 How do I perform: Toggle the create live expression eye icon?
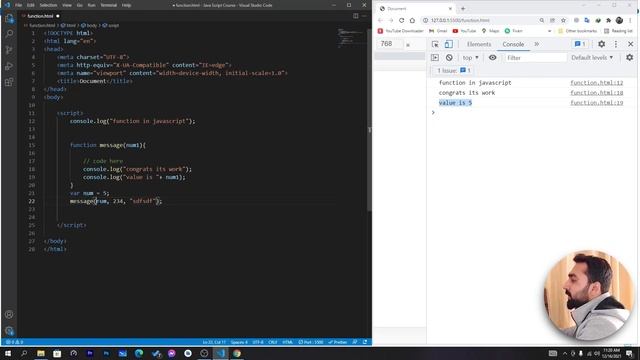click(493, 58)
